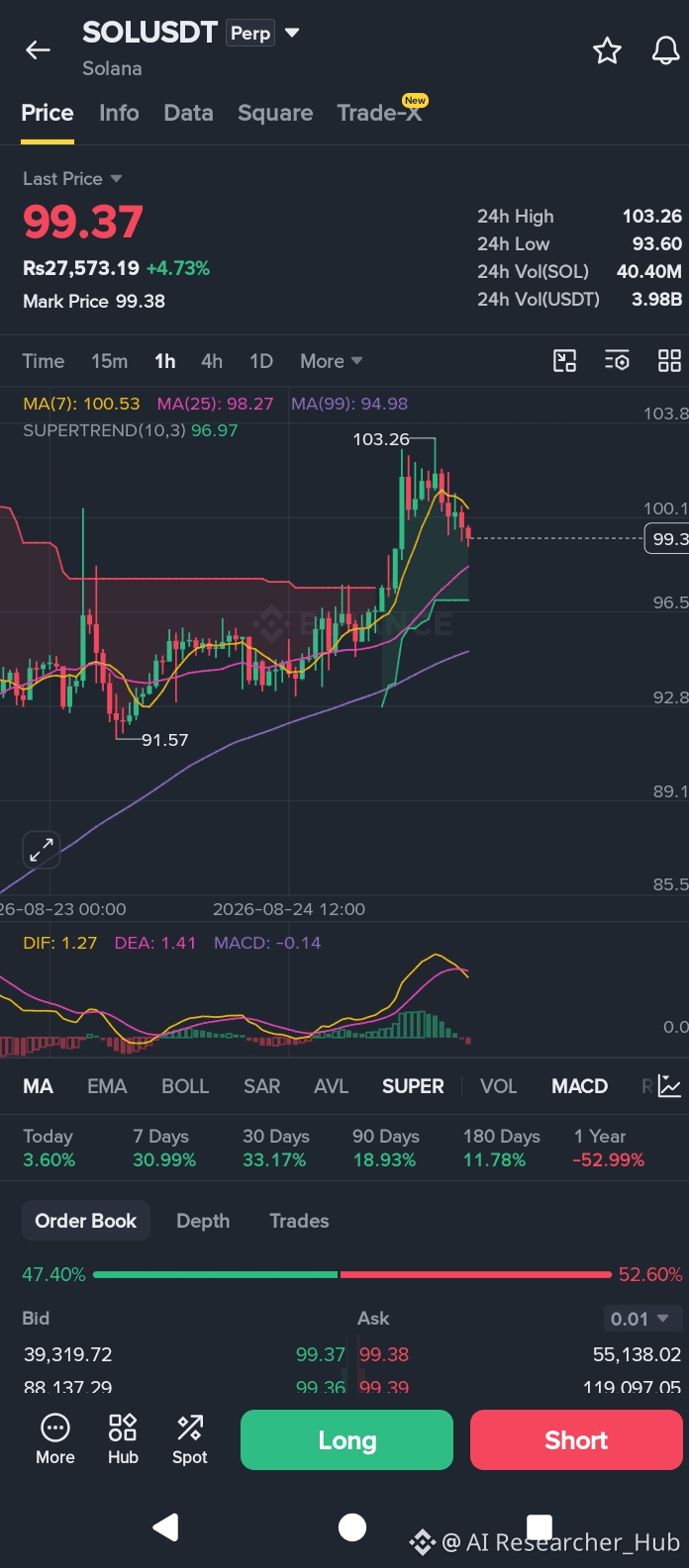Switch to the Info tab
The image size is (689, 1568).
[119, 113]
